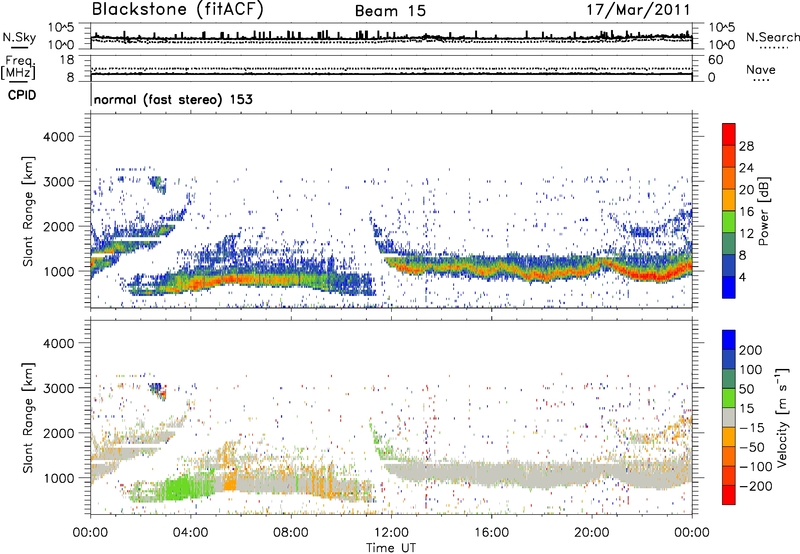Image resolution: width=800 pixels, height=554 pixels.
Task: Click the '60' Nave axis tick
Action: pos(715,60)
